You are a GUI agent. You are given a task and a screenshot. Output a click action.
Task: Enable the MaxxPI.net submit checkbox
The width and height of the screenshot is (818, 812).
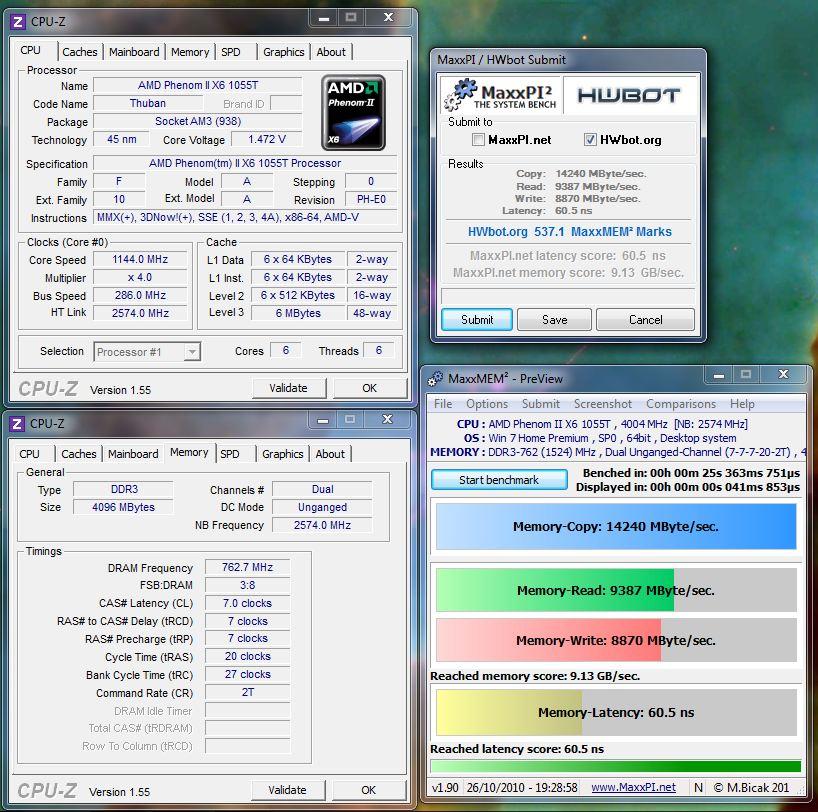point(478,139)
